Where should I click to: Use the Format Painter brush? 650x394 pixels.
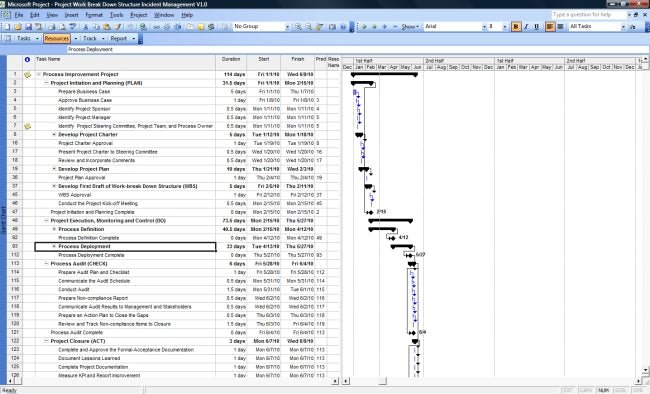coord(117,27)
